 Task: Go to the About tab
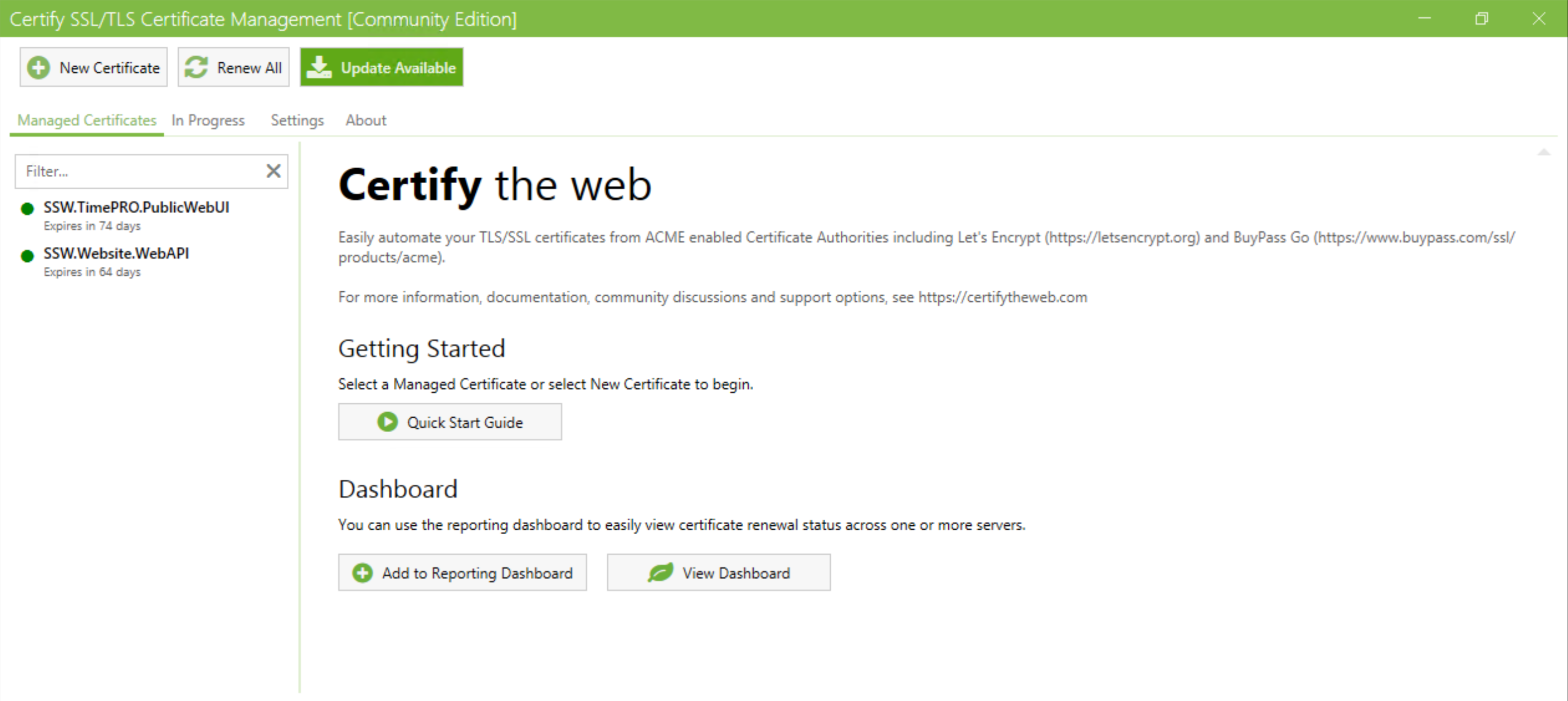[365, 120]
